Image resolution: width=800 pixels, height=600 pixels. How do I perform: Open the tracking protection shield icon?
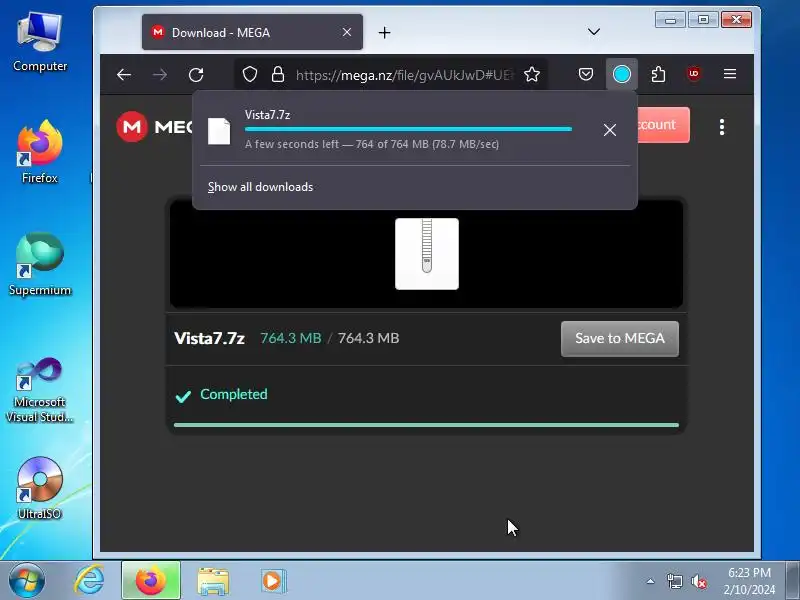point(249,74)
